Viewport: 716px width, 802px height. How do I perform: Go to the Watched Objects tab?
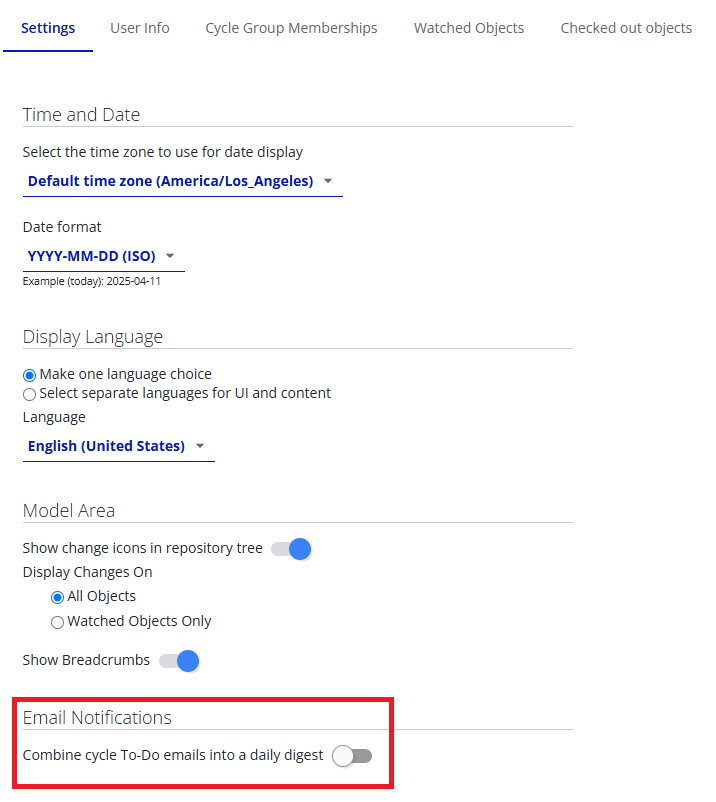click(469, 28)
